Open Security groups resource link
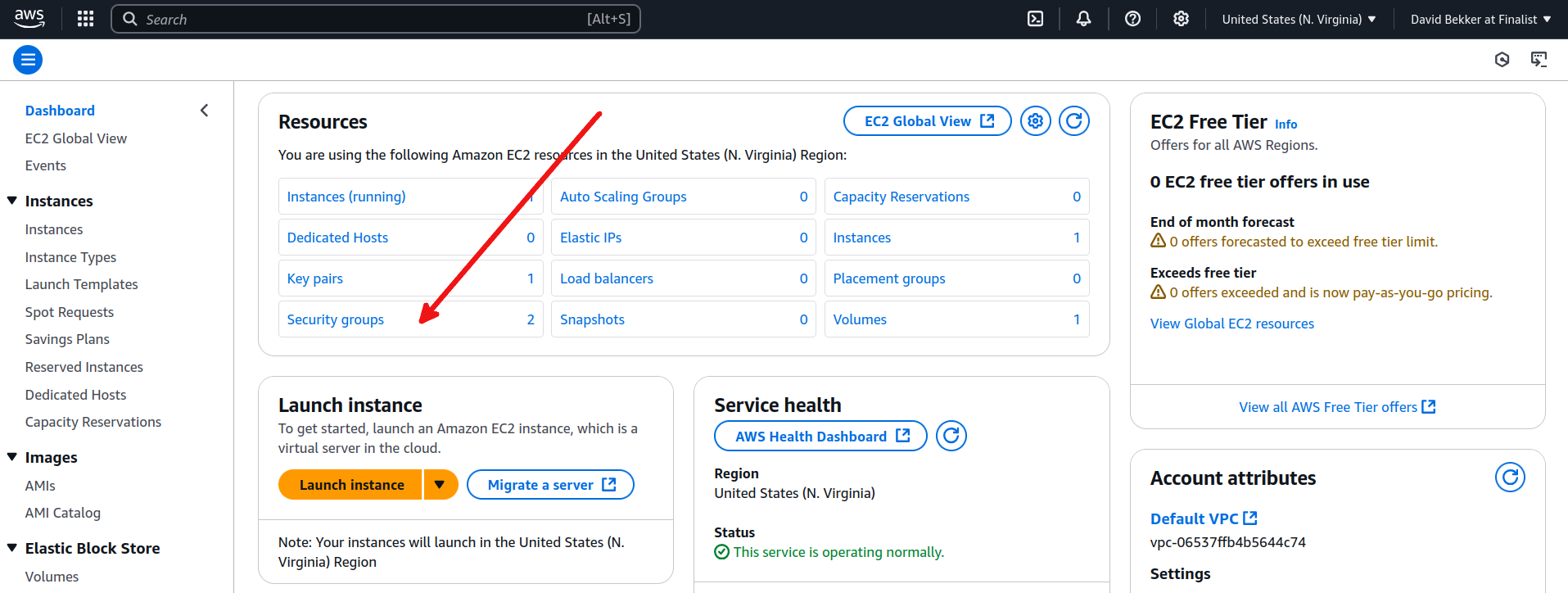 [x=336, y=319]
